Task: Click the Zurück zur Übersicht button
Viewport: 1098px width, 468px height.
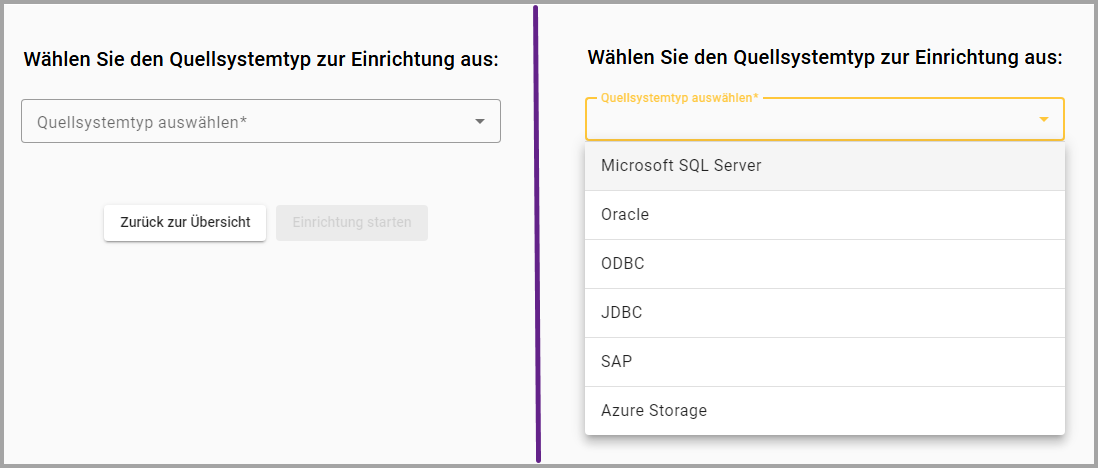Action: (185, 223)
